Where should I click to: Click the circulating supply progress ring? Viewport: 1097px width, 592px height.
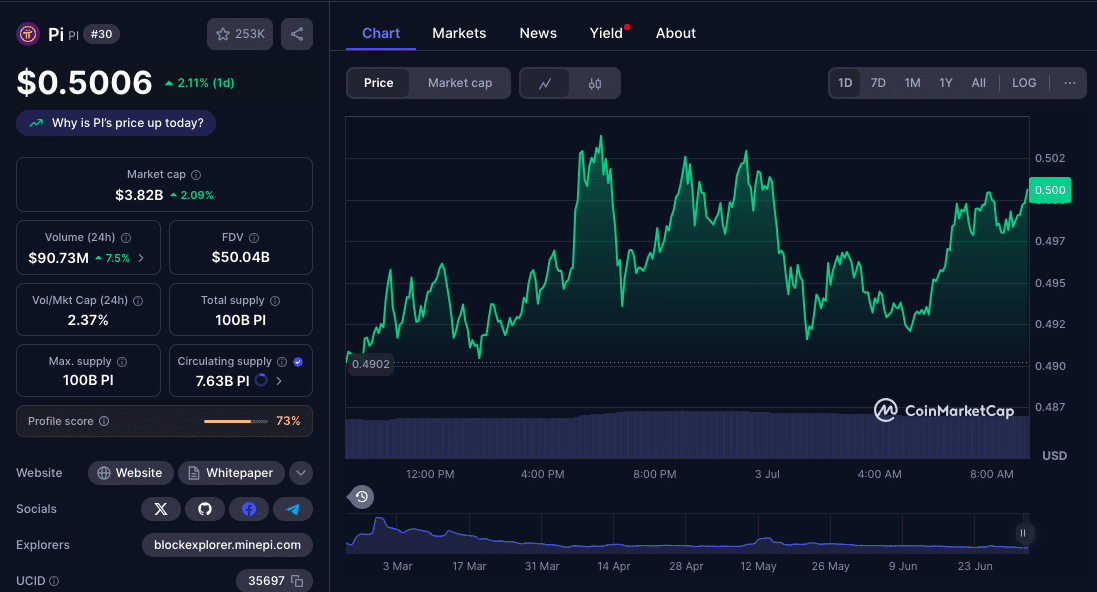261,381
